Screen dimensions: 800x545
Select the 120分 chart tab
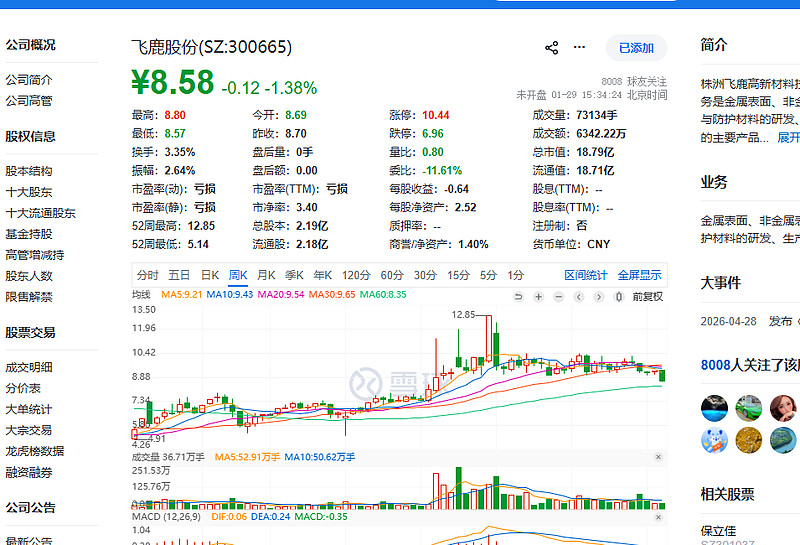click(356, 276)
